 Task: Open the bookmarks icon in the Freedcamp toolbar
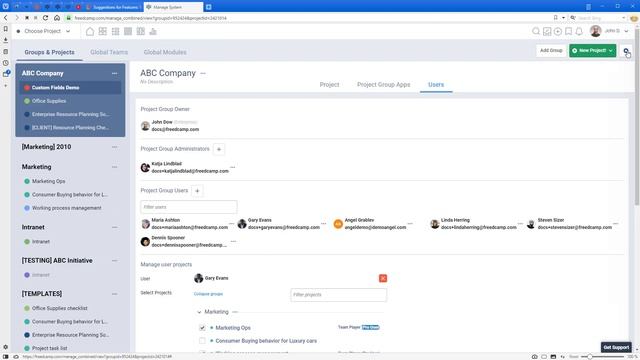[568, 31]
